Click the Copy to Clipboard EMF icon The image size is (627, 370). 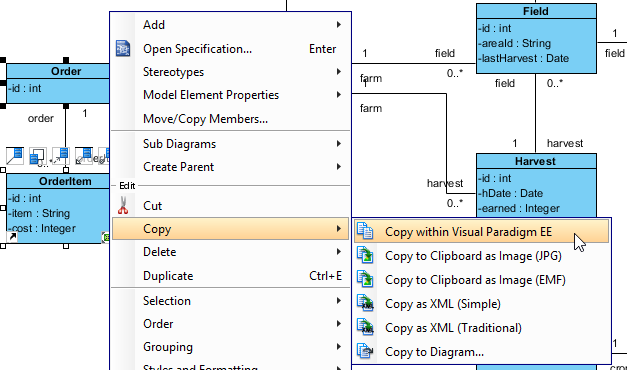coord(365,279)
